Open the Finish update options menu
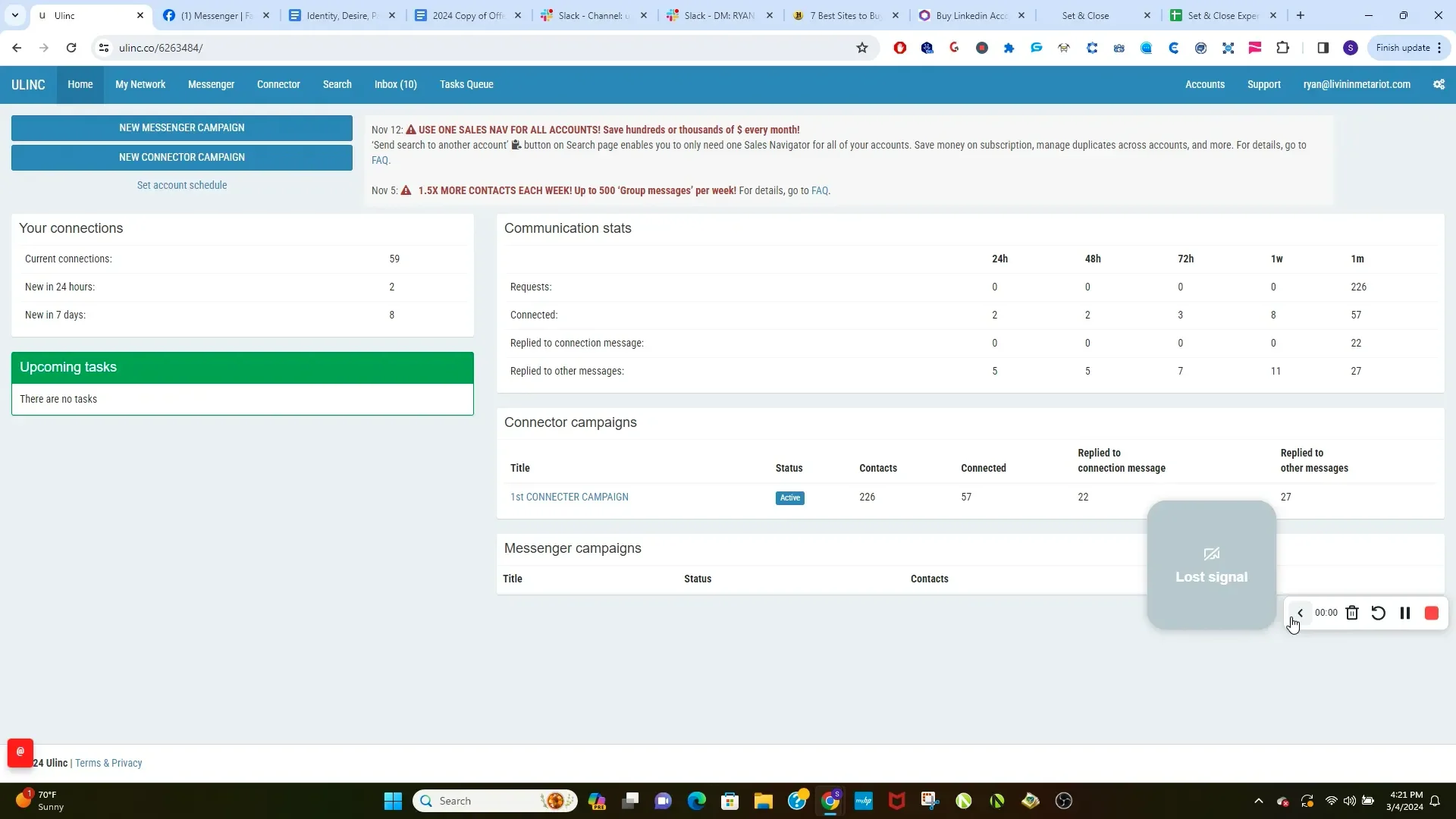1456x819 pixels. [x=1440, y=48]
